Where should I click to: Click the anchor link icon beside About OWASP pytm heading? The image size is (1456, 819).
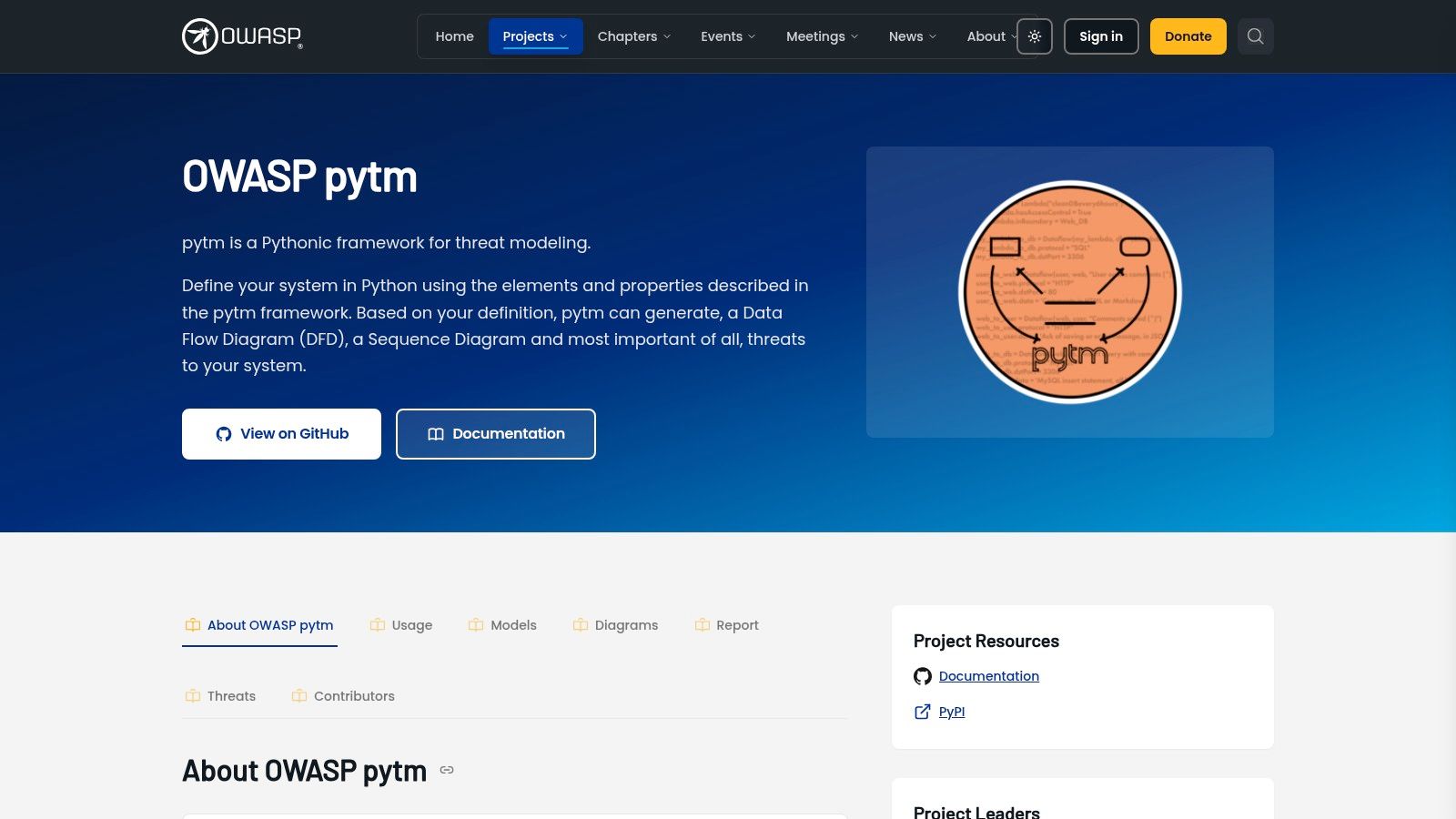447,770
